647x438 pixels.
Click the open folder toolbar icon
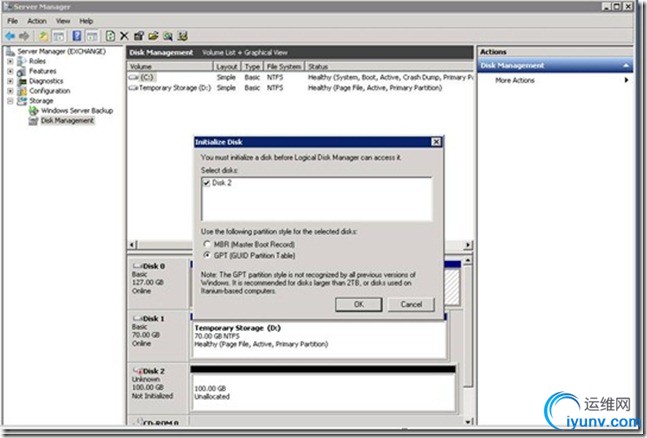[x=153, y=36]
